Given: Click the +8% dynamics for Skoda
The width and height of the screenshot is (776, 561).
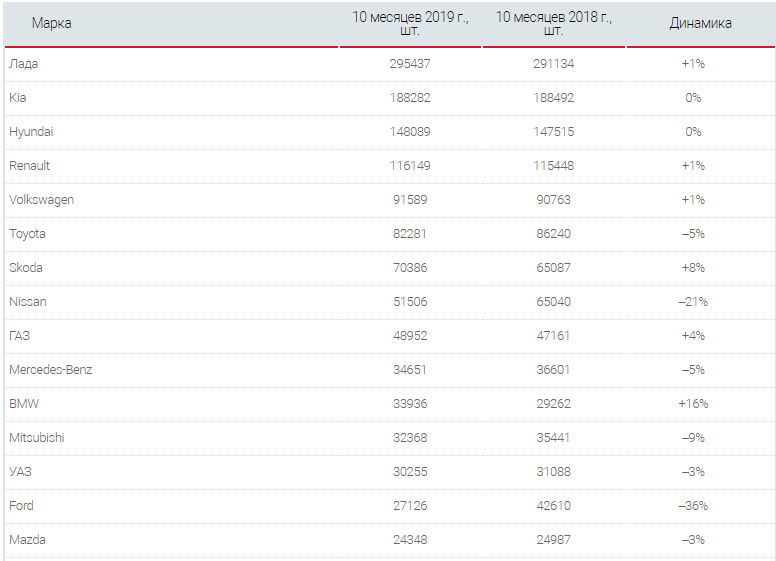Looking at the screenshot, I should 693,268.
